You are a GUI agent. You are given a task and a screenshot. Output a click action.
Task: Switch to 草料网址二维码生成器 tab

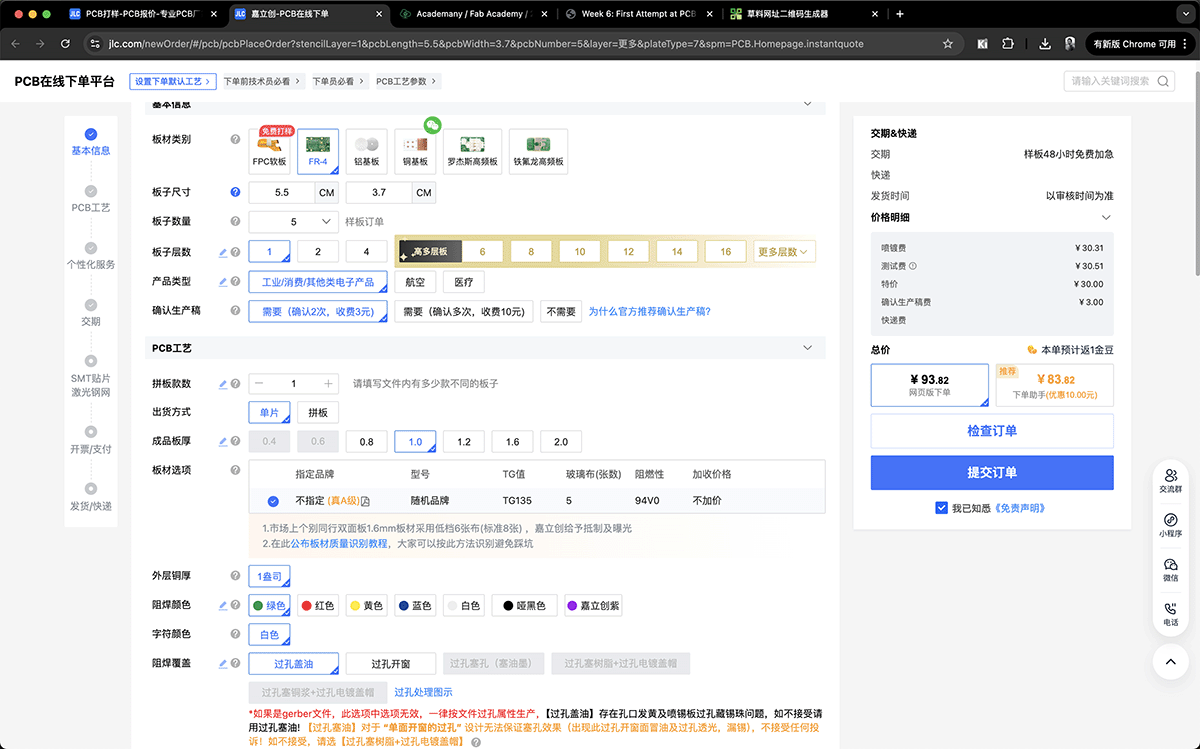pos(802,14)
